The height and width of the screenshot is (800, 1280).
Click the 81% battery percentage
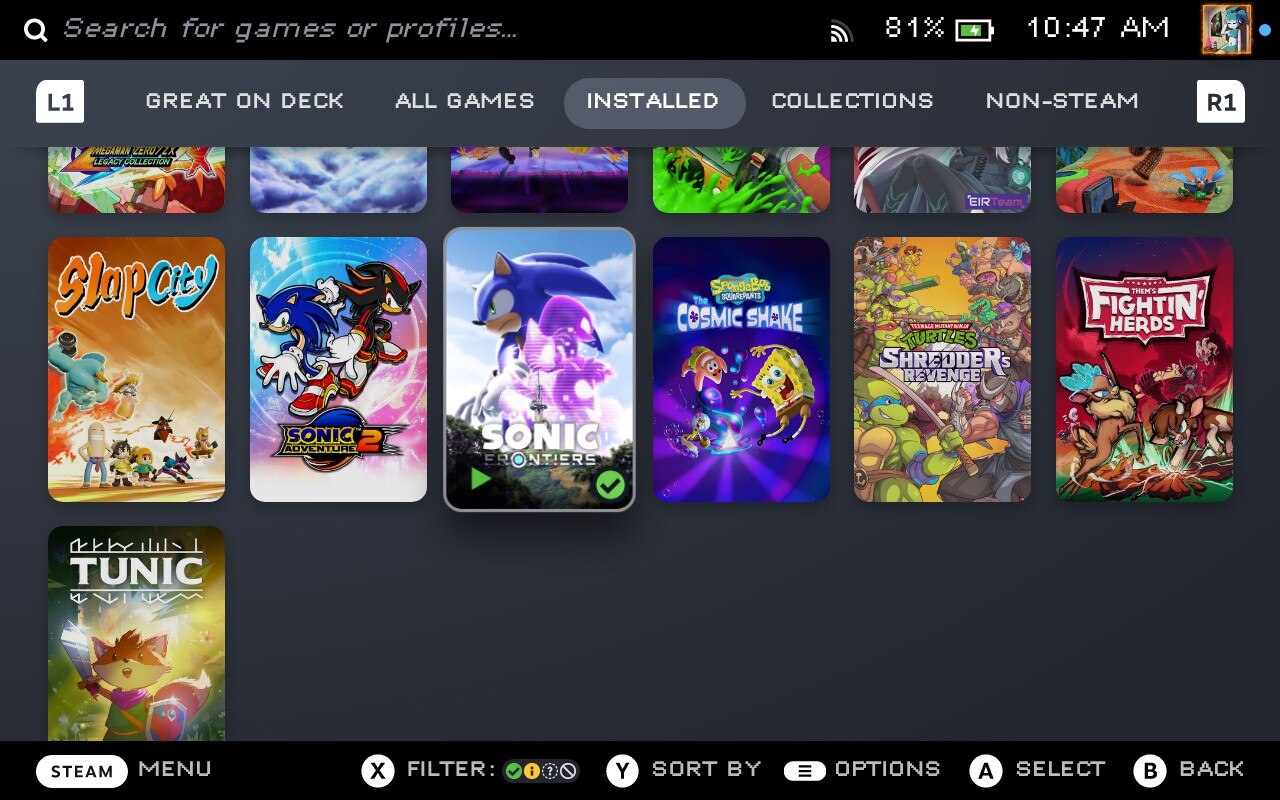(914, 28)
